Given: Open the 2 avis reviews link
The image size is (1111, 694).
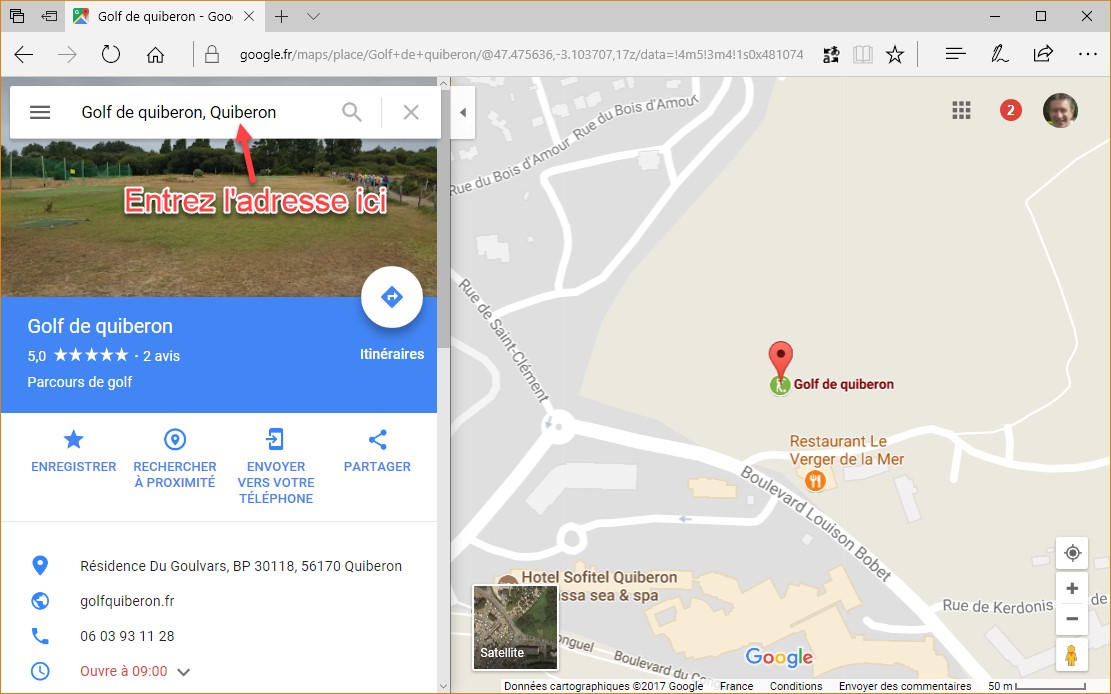Looking at the screenshot, I should coord(162,356).
